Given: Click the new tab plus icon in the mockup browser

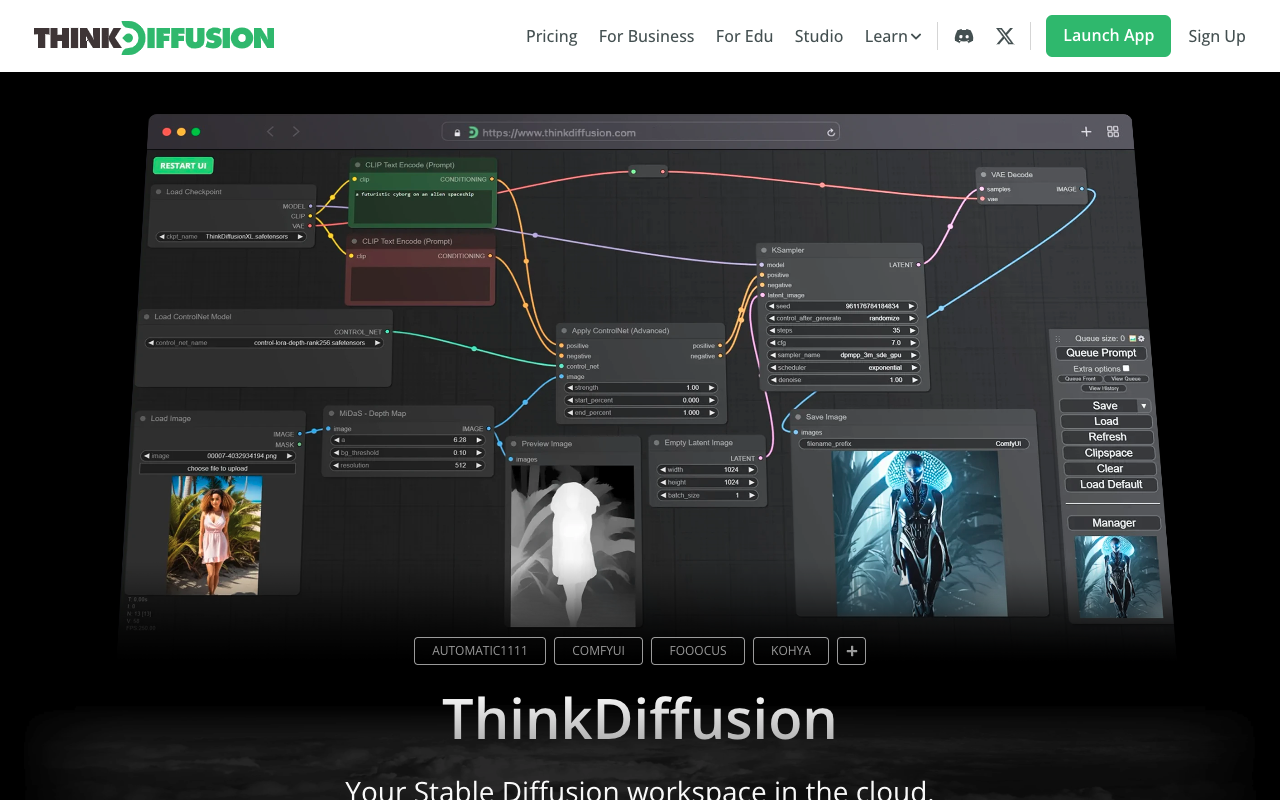Looking at the screenshot, I should coord(1086,131).
